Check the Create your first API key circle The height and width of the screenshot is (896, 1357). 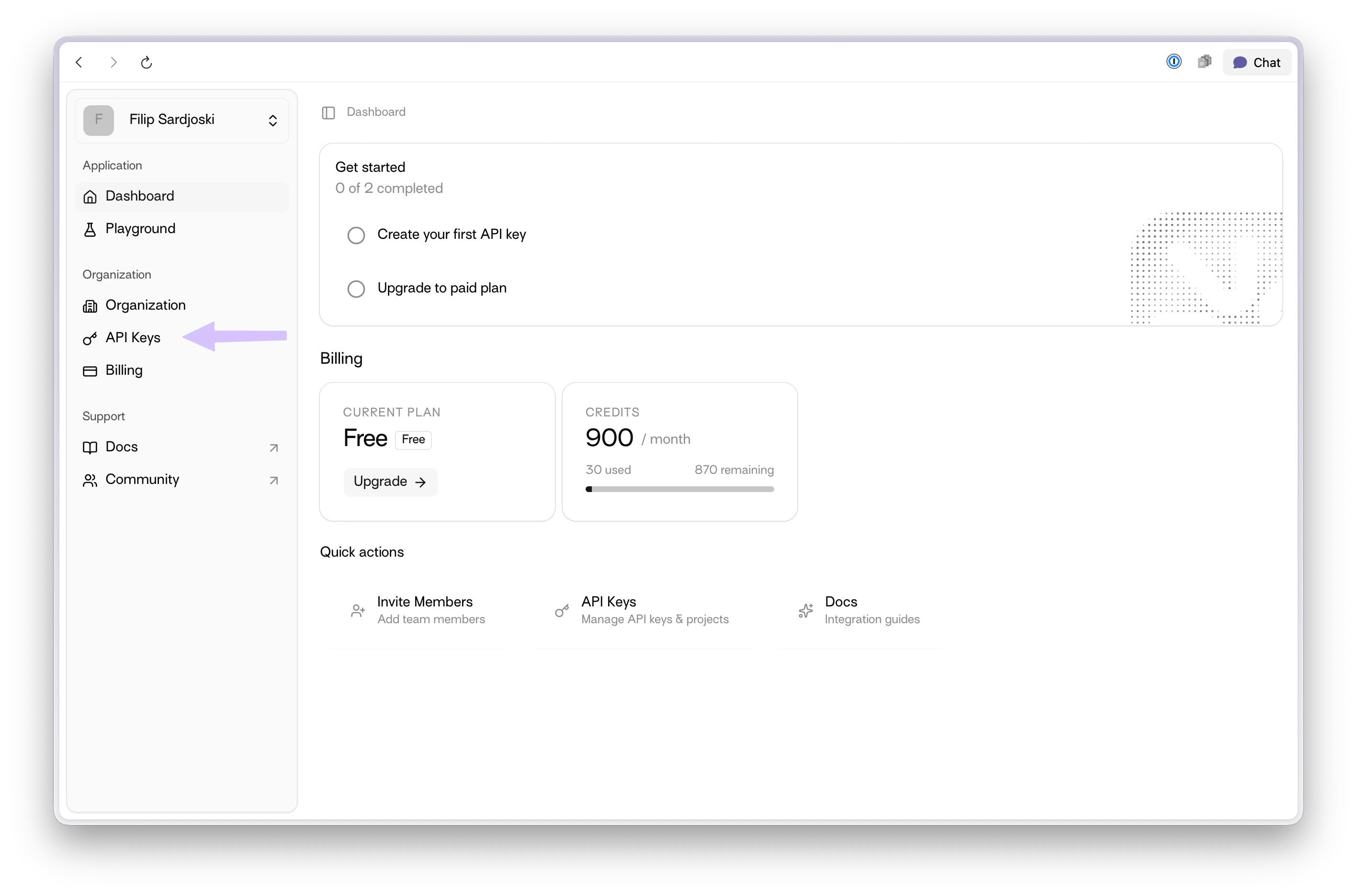pos(356,235)
